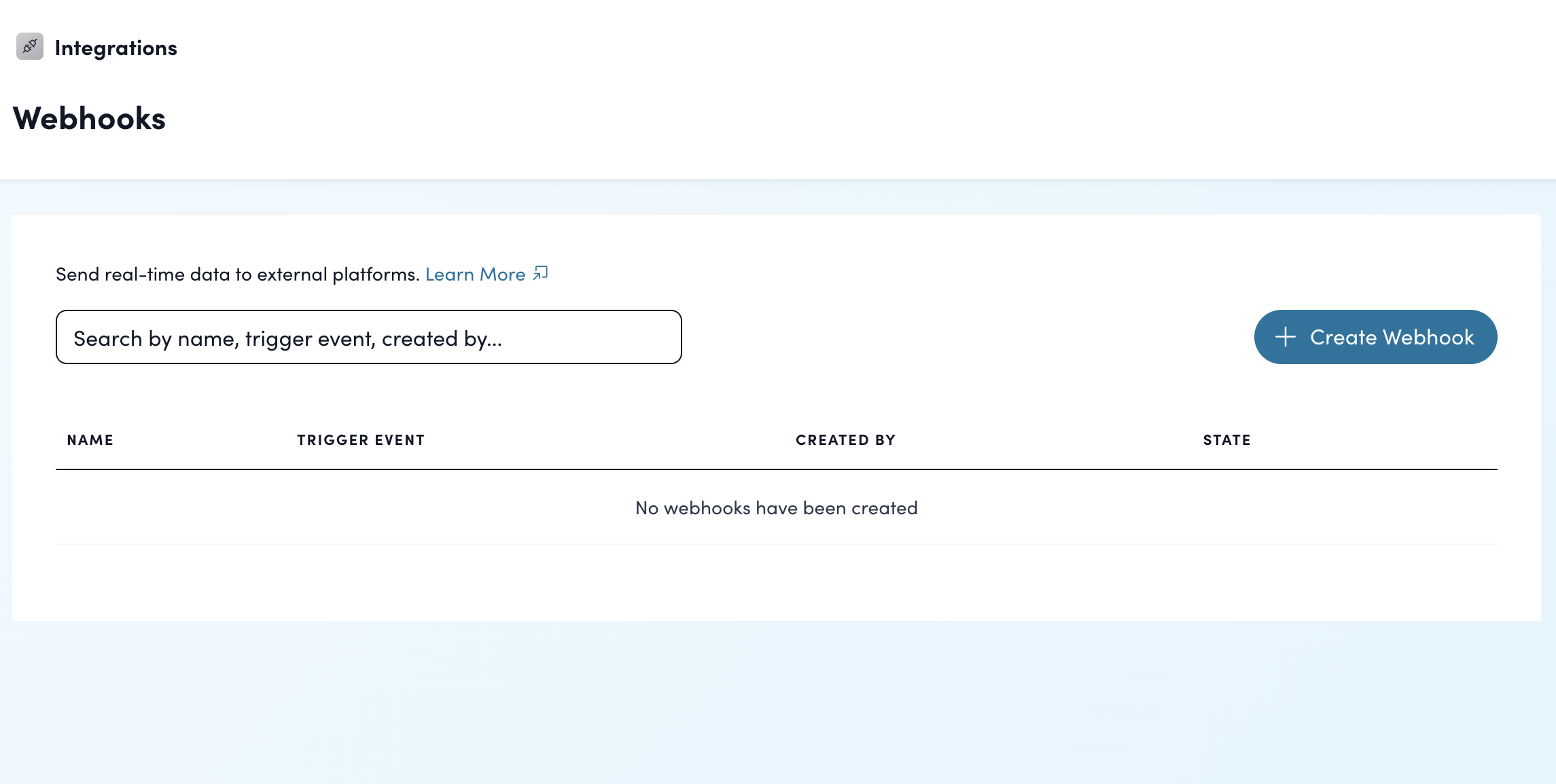Screen dimensions: 1556x784
Task: Open the Learn More link
Action: pyautogui.click(x=475, y=273)
